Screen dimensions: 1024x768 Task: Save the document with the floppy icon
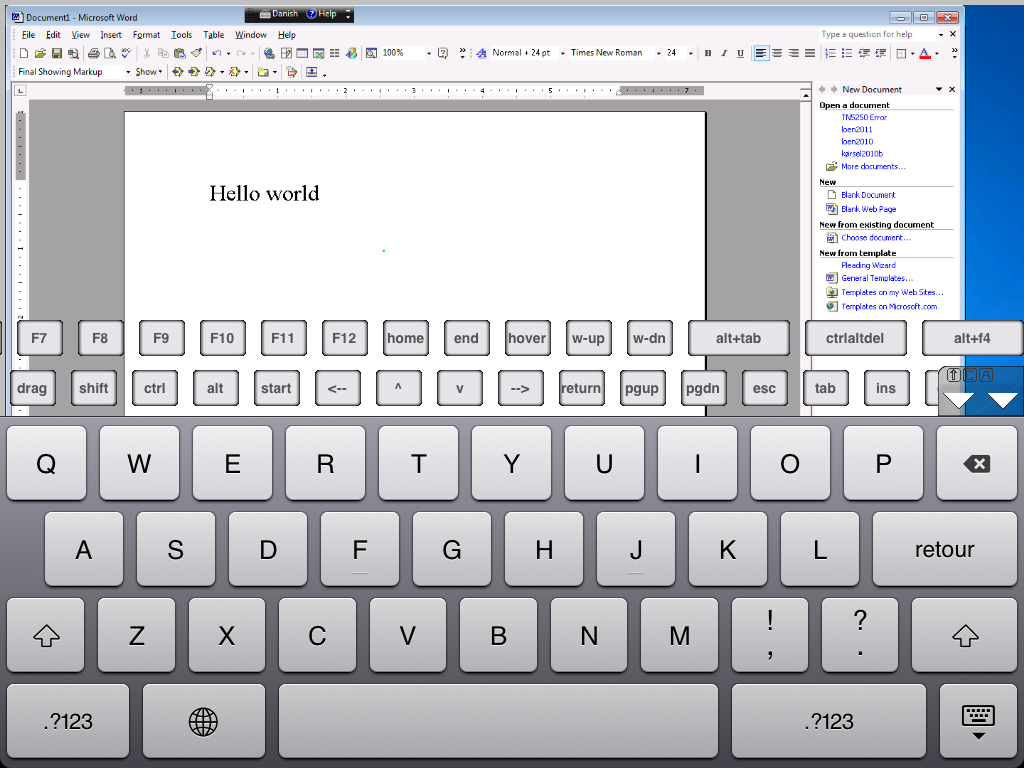coord(57,54)
